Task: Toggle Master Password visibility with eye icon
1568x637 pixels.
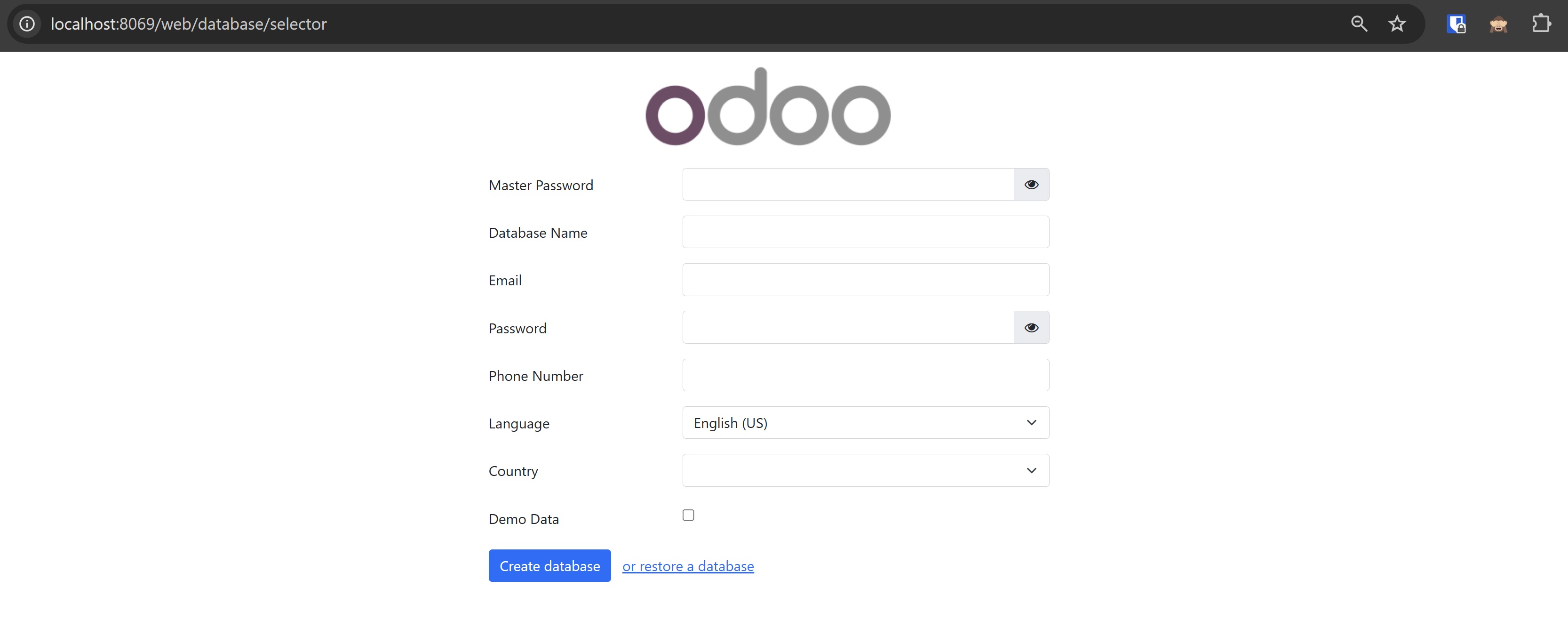Action: [x=1031, y=184]
